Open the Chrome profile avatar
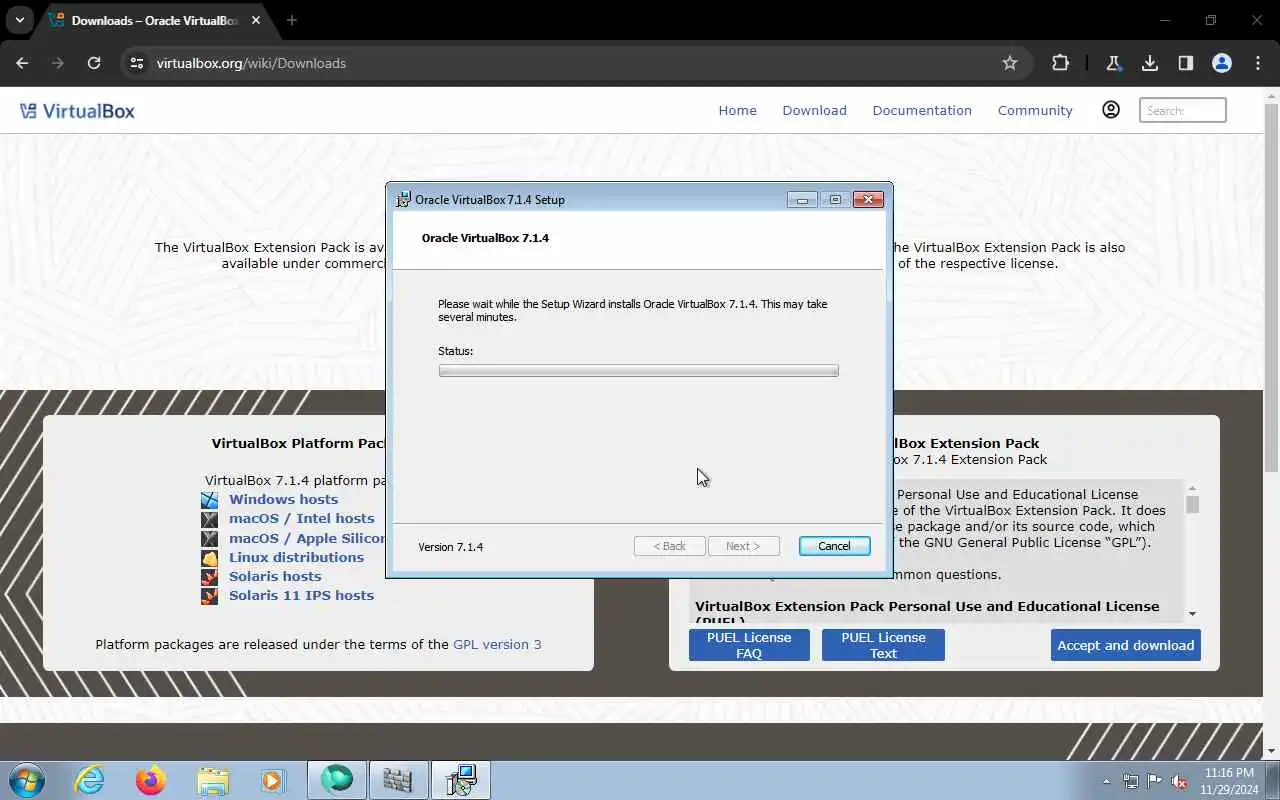Screen dimensions: 1280x800 point(1222,63)
